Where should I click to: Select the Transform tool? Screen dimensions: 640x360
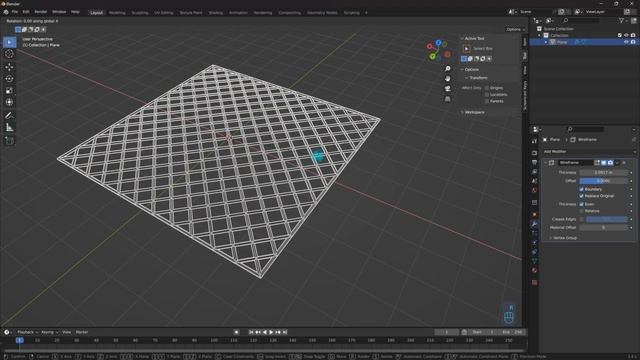point(9,102)
